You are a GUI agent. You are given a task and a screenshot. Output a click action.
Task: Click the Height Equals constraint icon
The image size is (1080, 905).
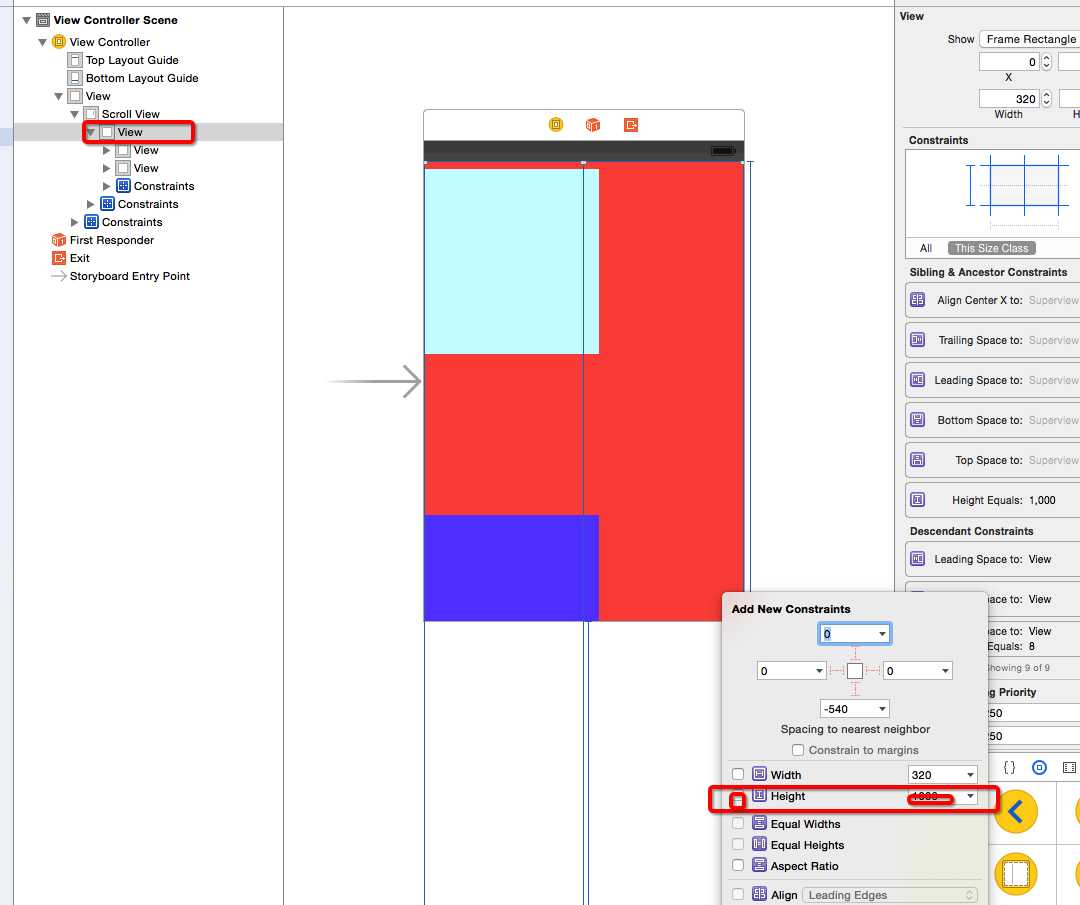pyautogui.click(x=917, y=499)
